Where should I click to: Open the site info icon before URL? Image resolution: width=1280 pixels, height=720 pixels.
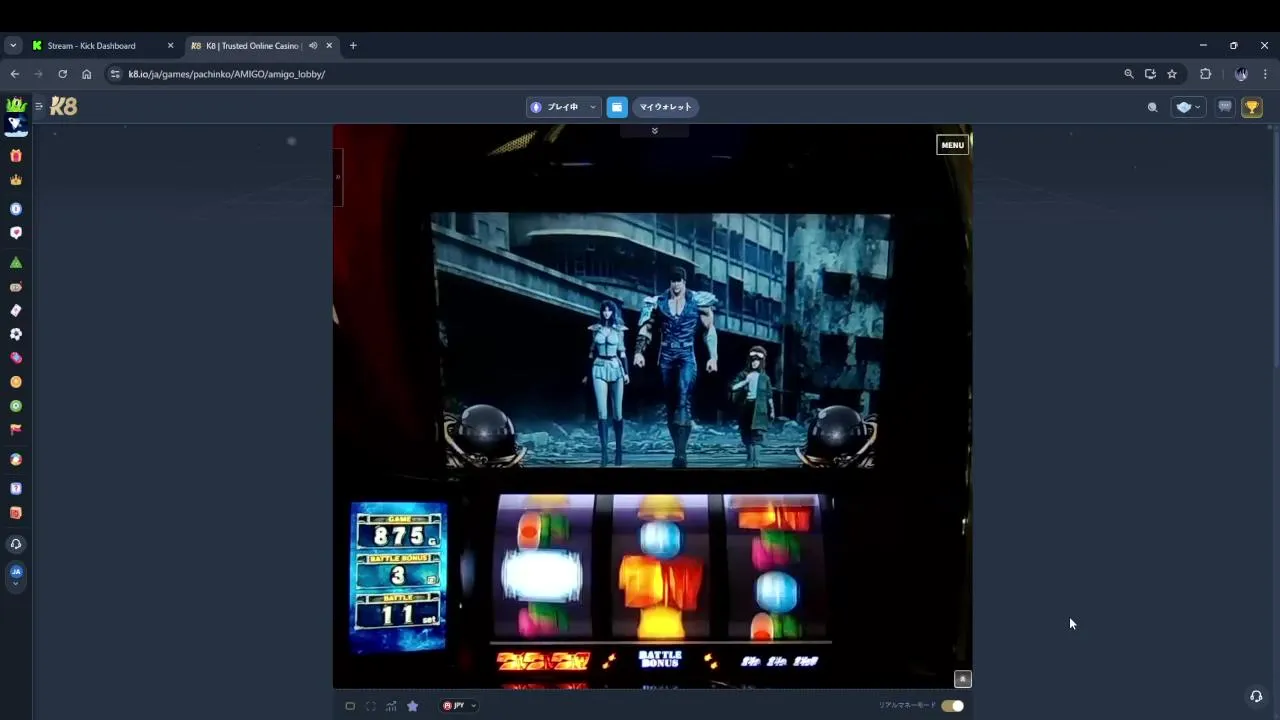pos(115,74)
